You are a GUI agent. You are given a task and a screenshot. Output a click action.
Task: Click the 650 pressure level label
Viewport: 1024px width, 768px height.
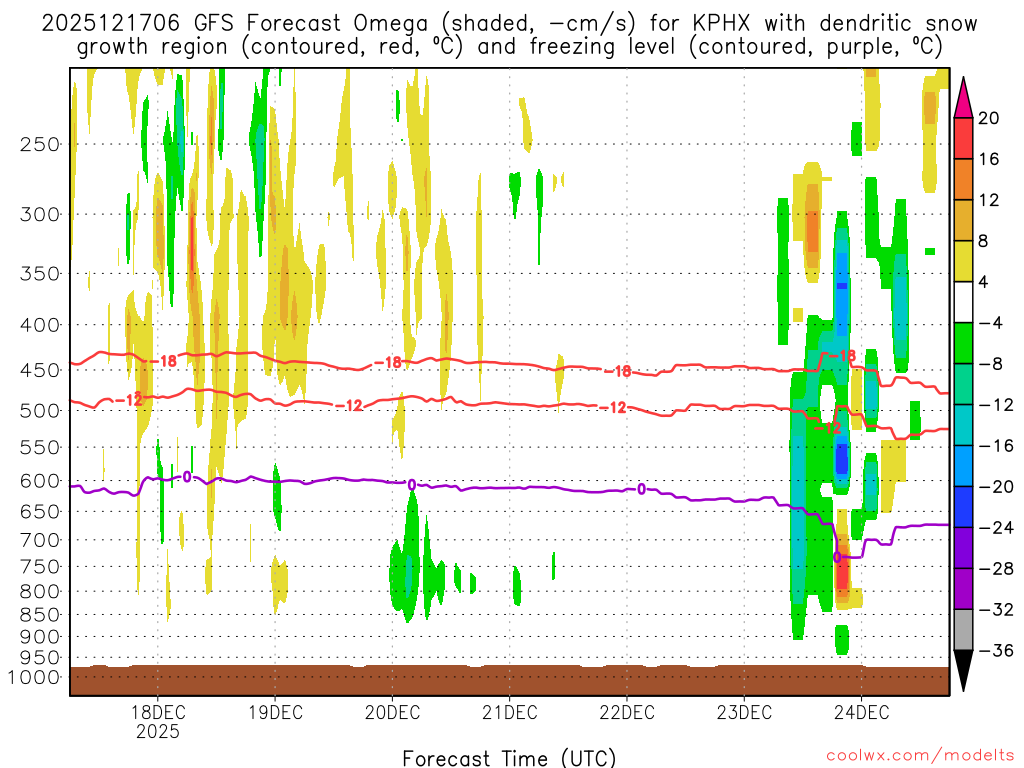(40, 511)
